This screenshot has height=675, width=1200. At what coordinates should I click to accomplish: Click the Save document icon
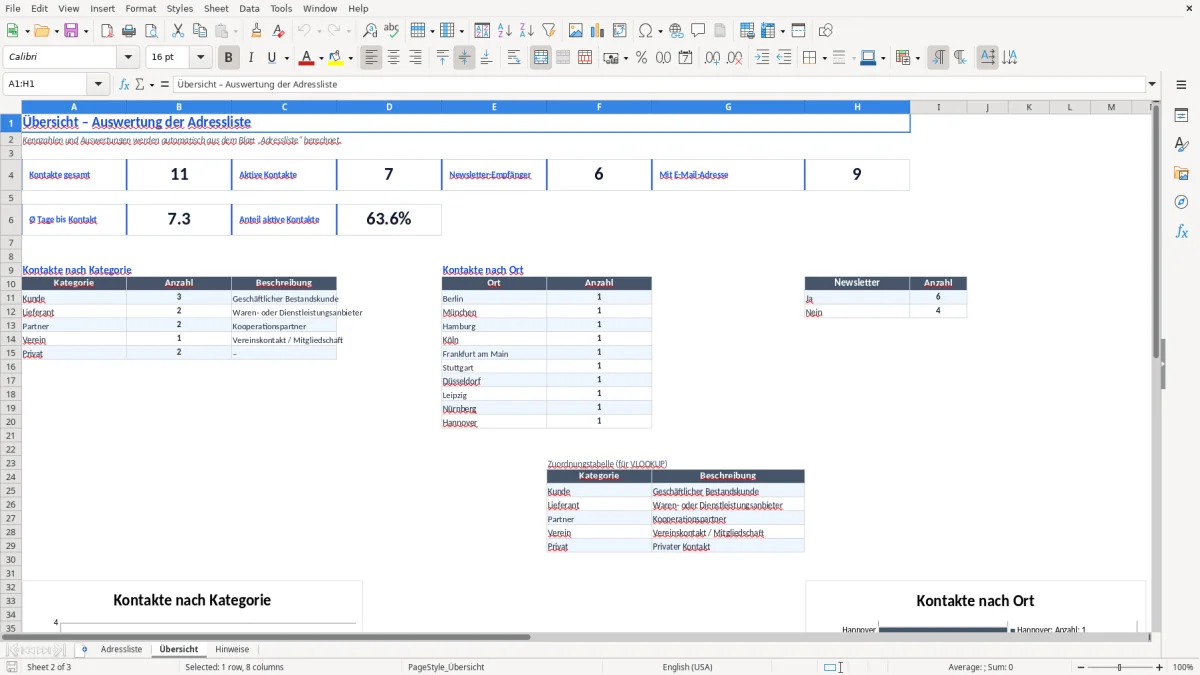[x=71, y=31]
